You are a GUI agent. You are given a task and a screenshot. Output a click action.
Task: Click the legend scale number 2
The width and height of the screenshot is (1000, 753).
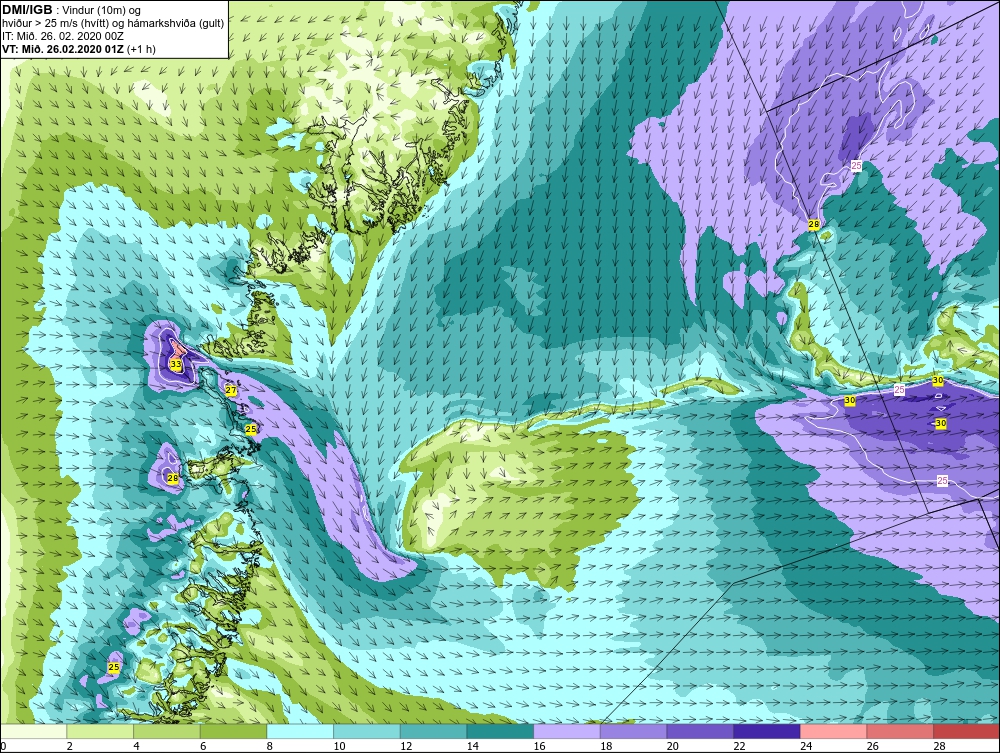70,746
